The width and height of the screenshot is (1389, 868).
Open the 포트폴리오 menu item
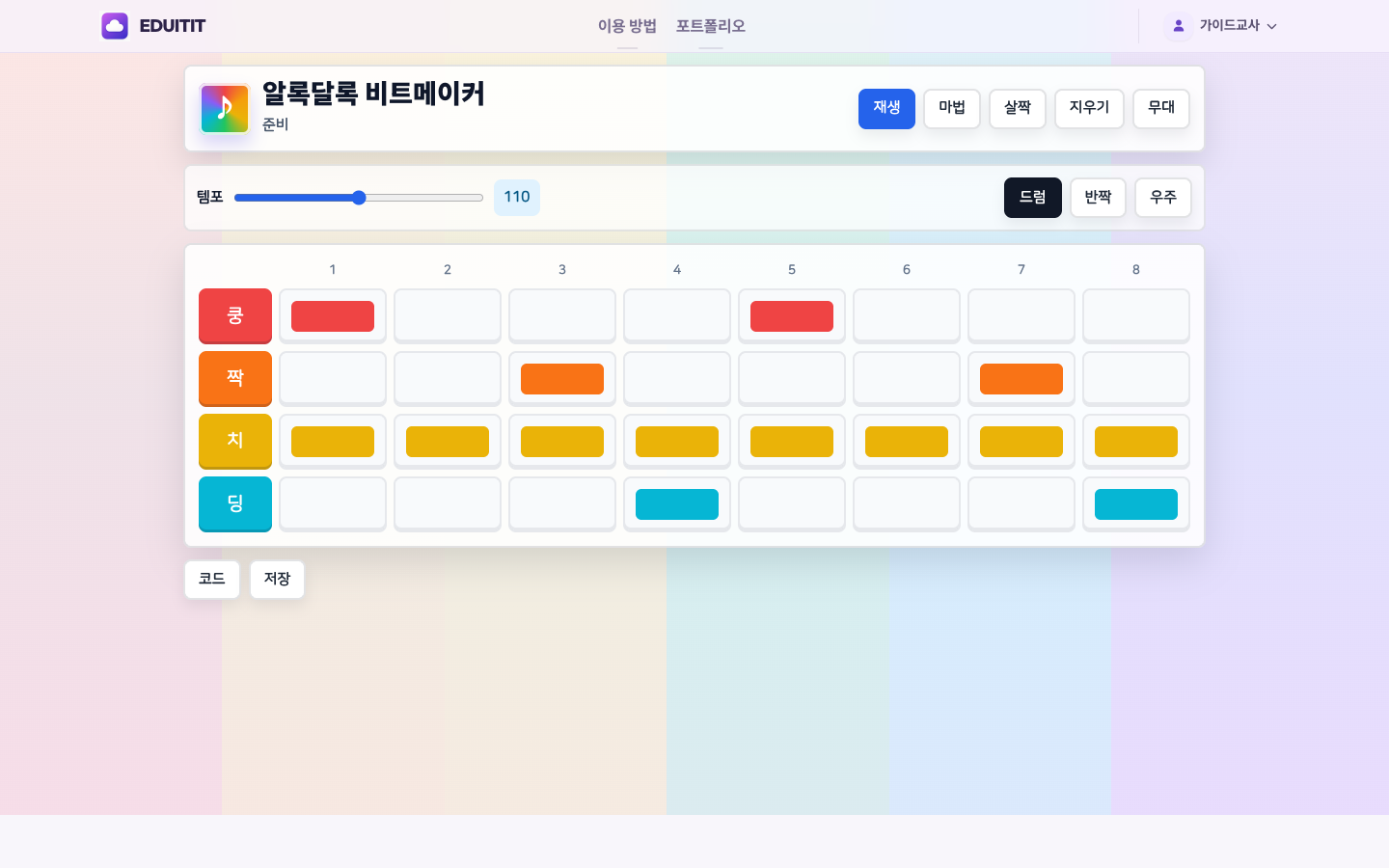(711, 26)
